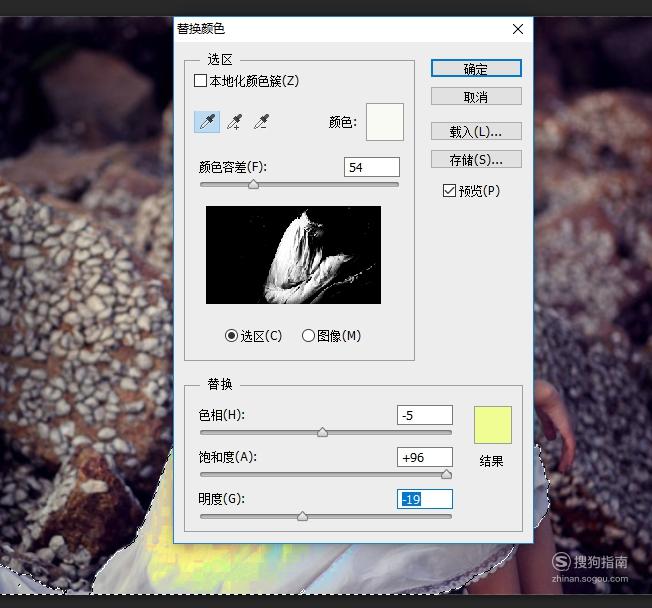Close the 替换颜色 dialog
Viewport: 652px width, 608px height.
pyautogui.click(x=518, y=29)
